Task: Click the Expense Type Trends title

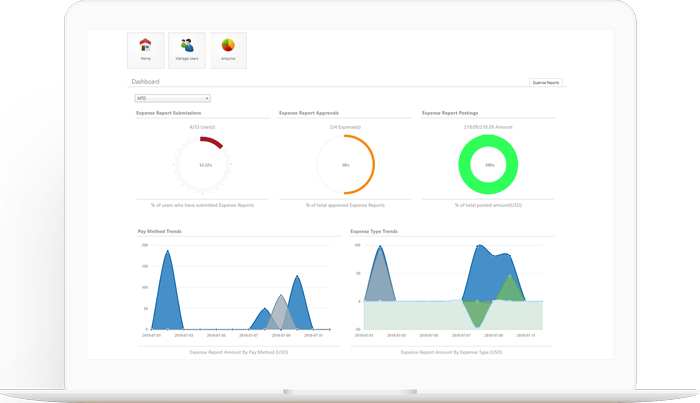Action: pyautogui.click(x=374, y=231)
